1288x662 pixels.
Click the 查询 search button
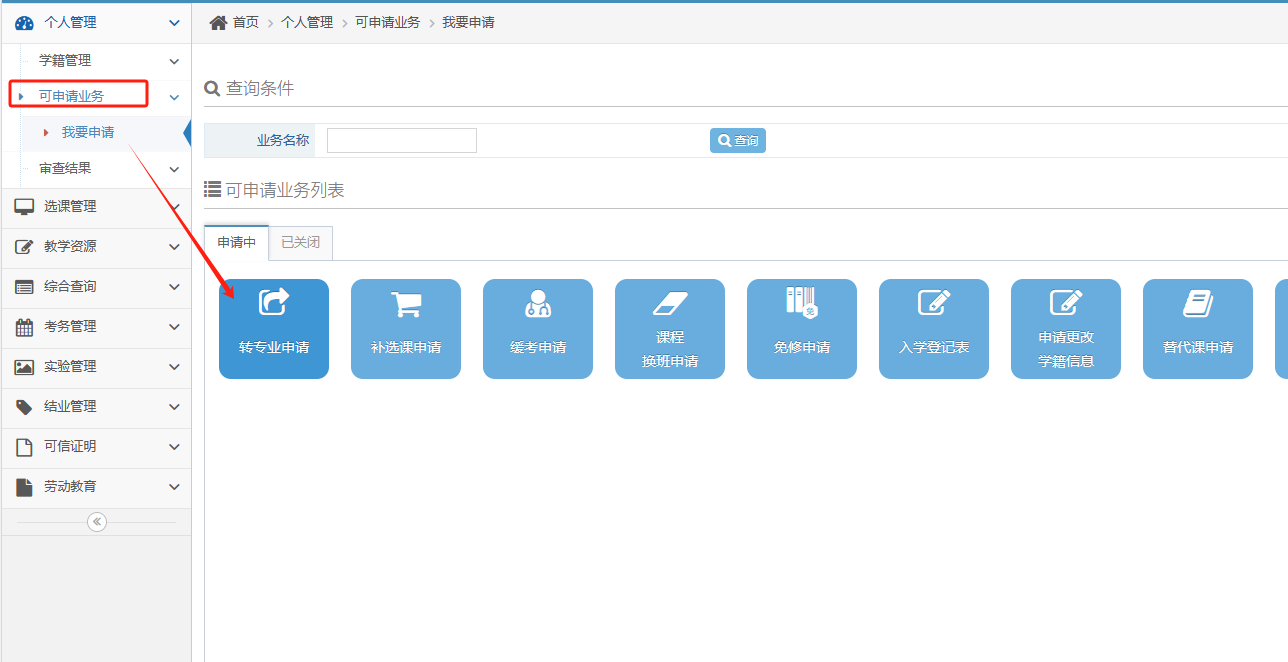[737, 141]
